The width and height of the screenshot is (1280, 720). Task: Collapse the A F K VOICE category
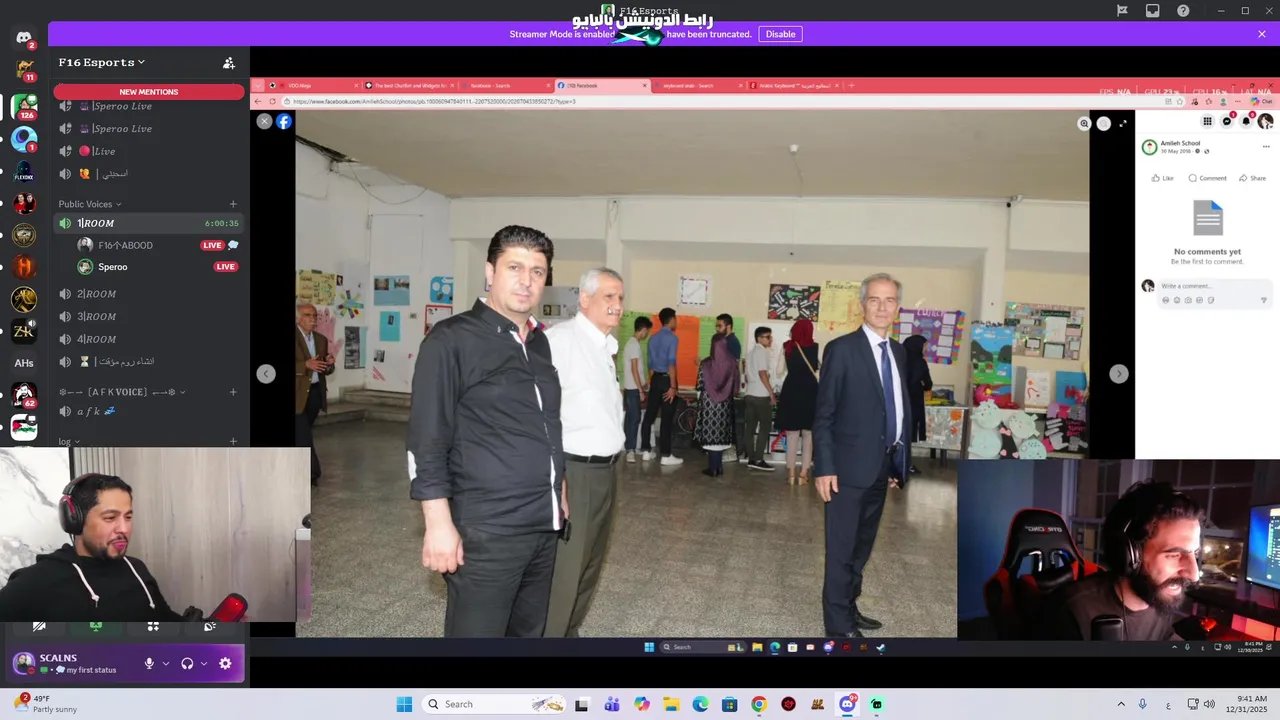click(122, 392)
